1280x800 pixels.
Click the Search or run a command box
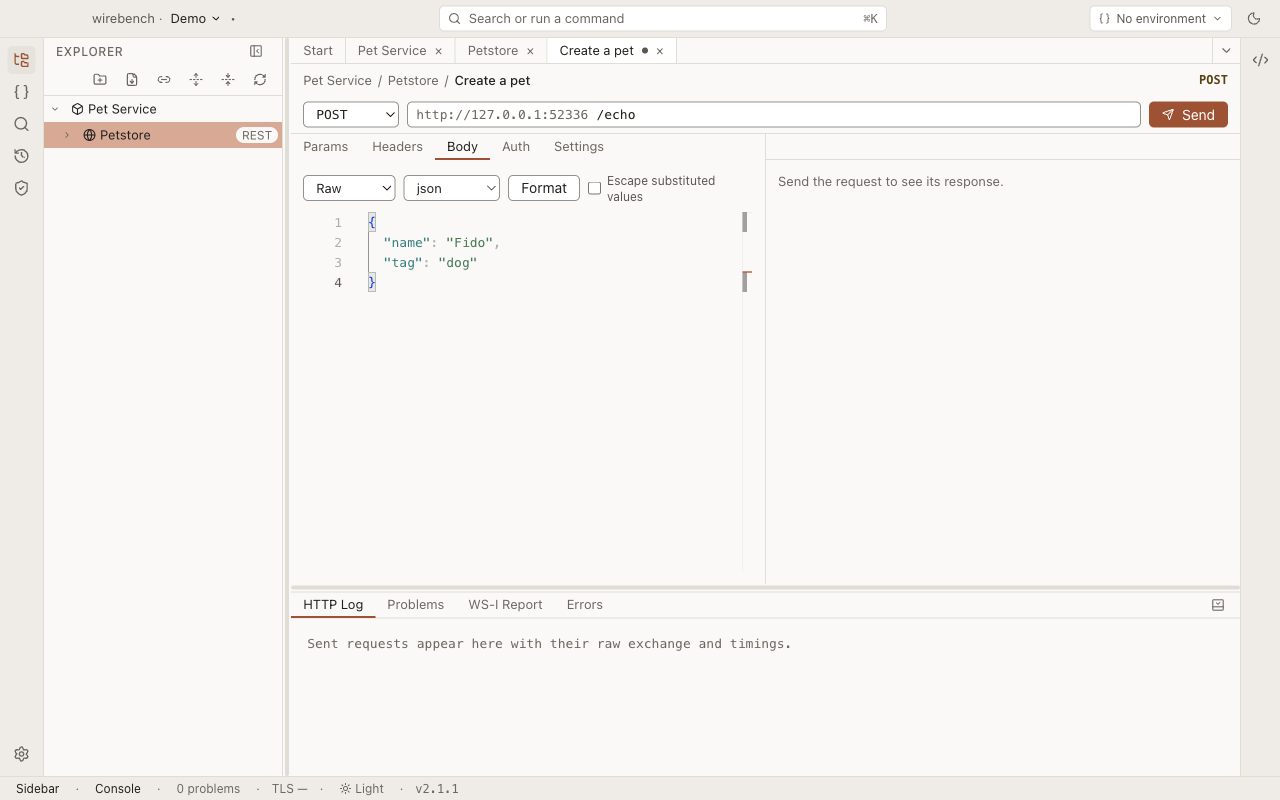(x=663, y=18)
